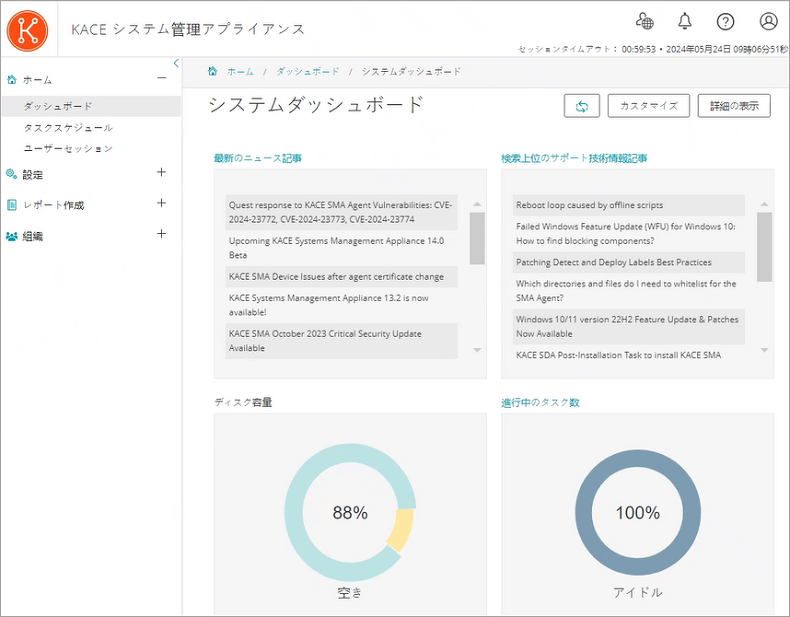
Task: Open Upcoming KACE Systems Management Appliance 14.0 Beta
Action: tap(341, 248)
